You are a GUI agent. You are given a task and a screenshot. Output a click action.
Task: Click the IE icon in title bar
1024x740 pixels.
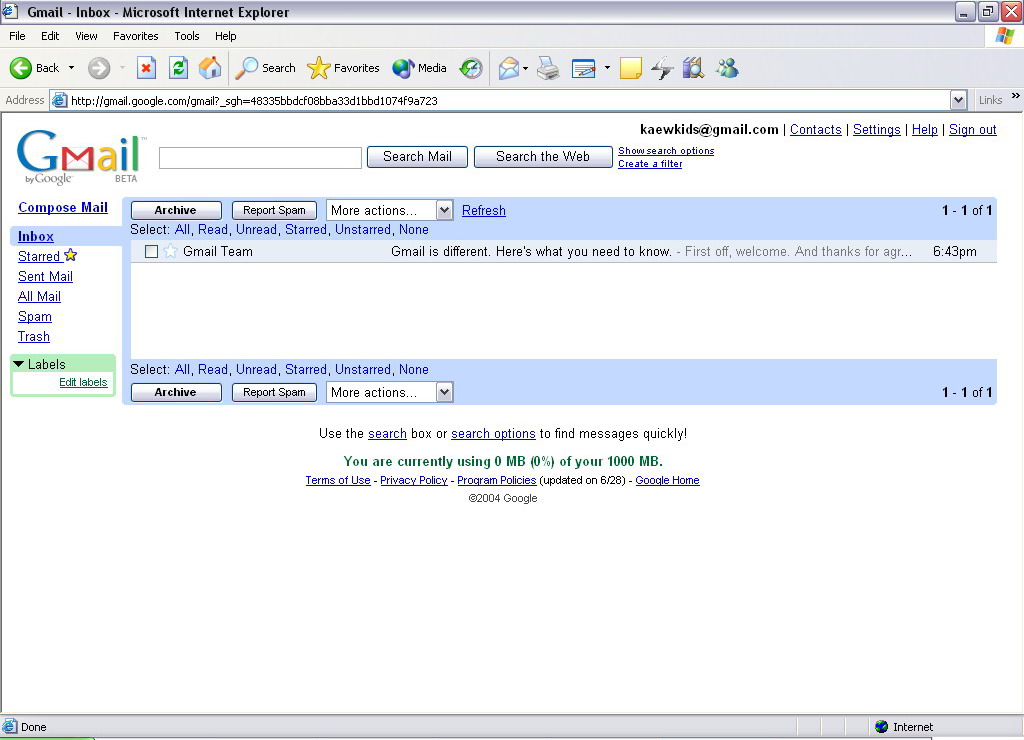(x=10, y=11)
